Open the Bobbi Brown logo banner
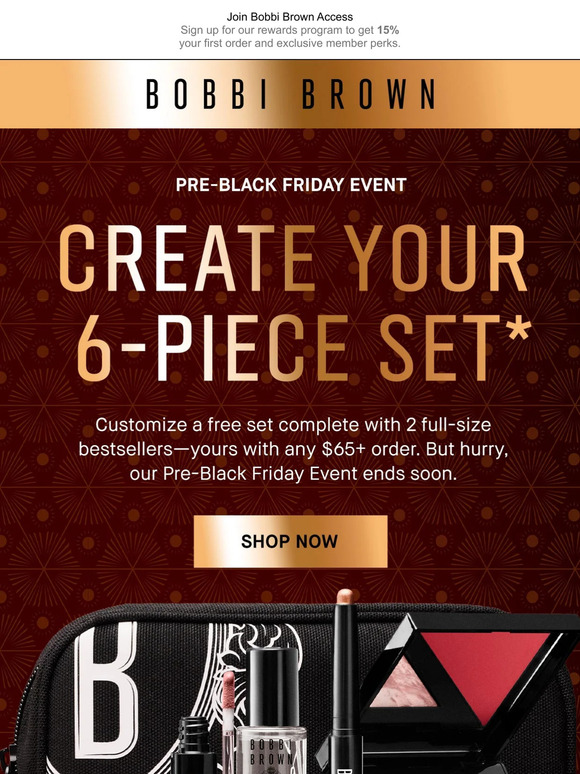The width and height of the screenshot is (580, 774). click(290, 94)
